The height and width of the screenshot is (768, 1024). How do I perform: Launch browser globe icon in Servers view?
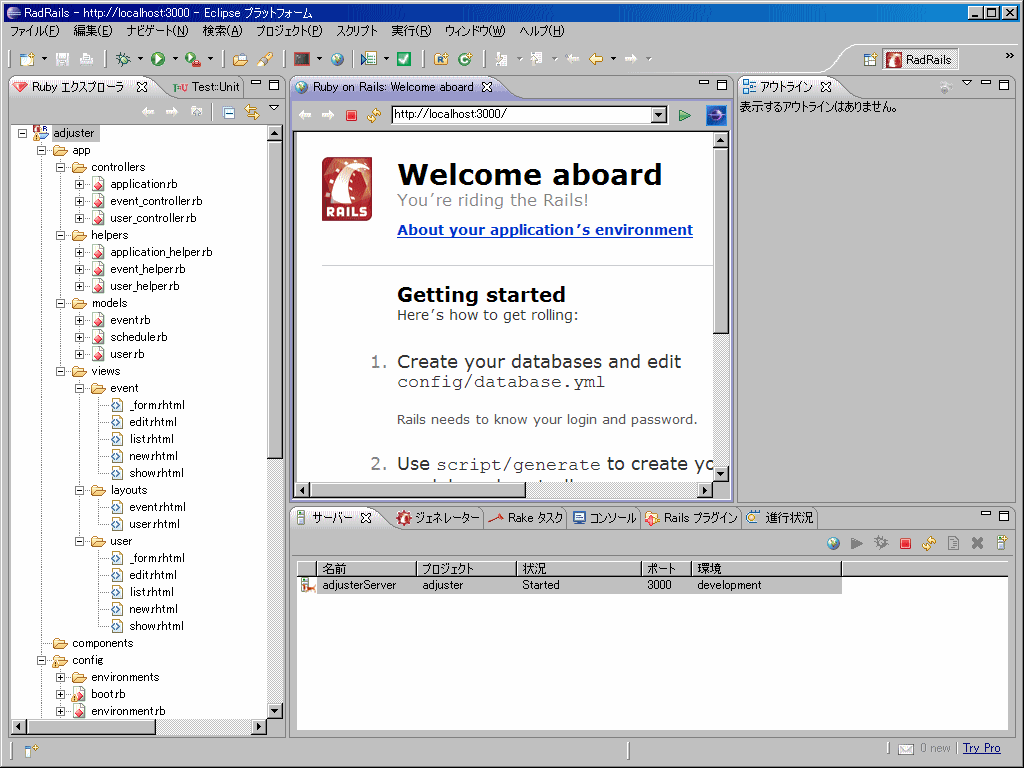tap(833, 543)
